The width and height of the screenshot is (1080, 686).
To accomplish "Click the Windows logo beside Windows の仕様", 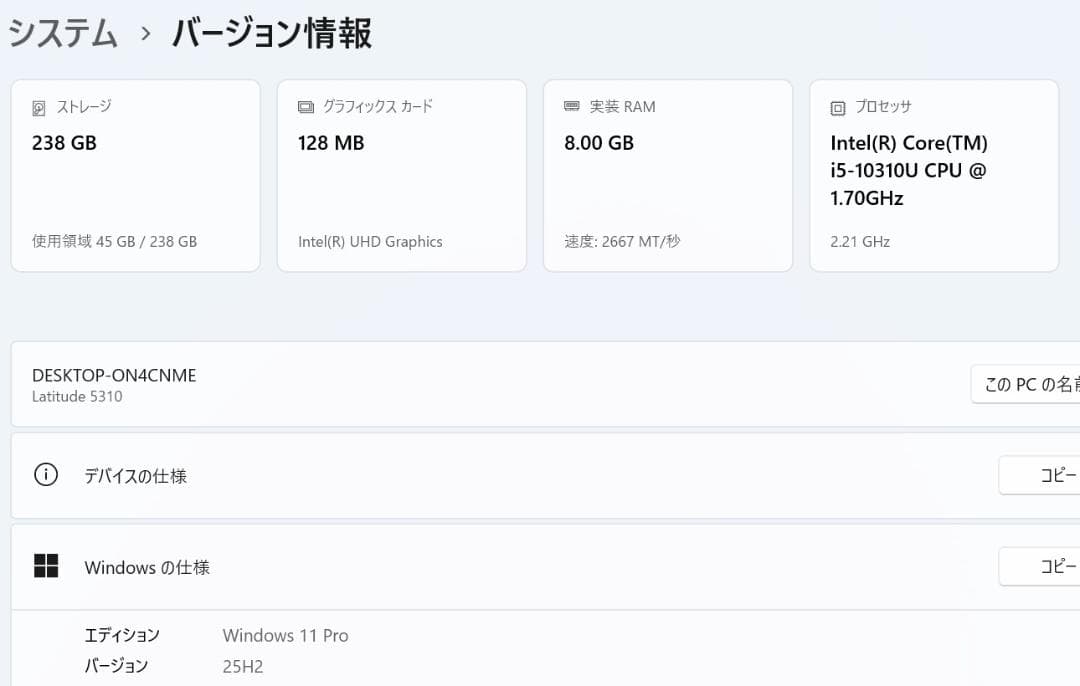I will tap(45, 567).
